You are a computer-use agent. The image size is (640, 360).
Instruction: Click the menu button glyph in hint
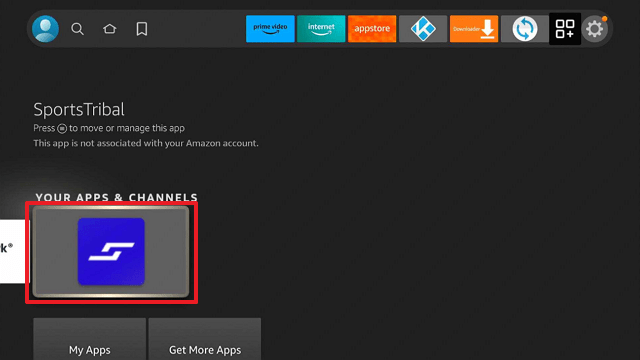pos(62,129)
